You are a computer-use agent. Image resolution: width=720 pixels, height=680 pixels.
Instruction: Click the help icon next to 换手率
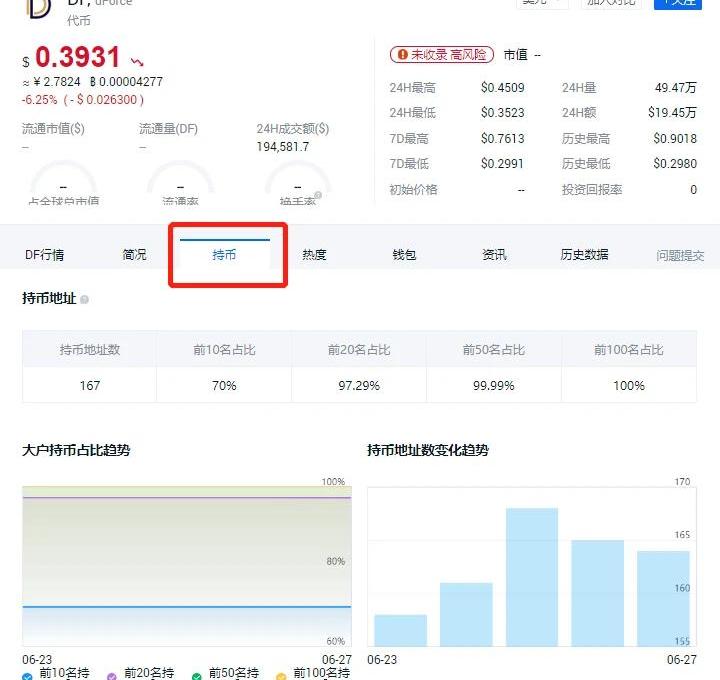tap(318, 196)
